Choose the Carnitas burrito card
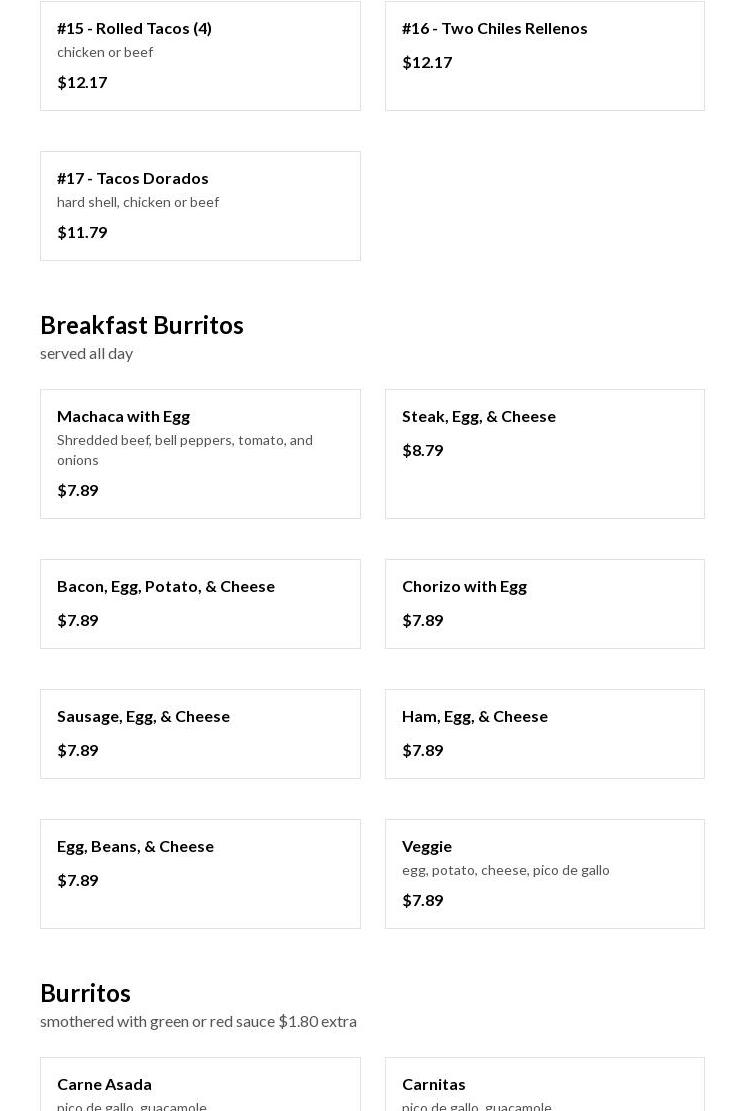The height and width of the screenshot is (1111, 745). (x=544, y=1085)
